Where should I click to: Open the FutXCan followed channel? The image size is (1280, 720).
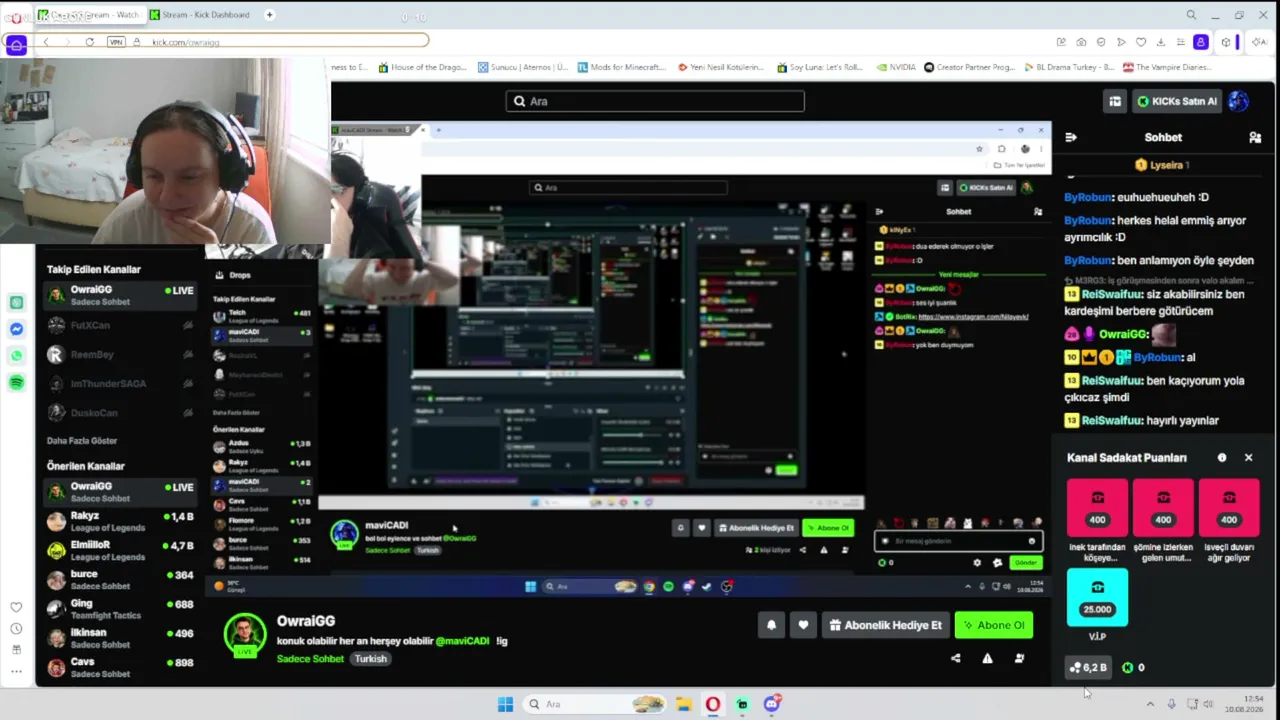pyautogui.click(x=120, y=325)
